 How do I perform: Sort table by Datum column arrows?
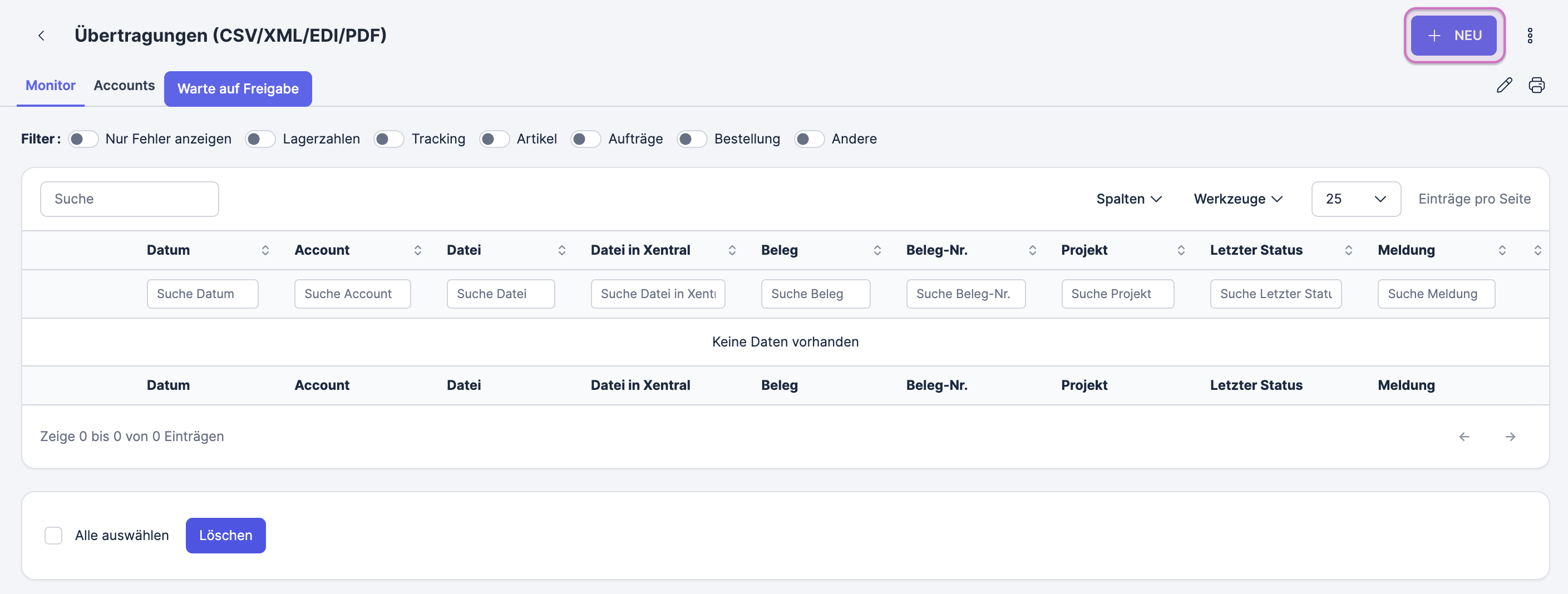[x=265, y=250]
